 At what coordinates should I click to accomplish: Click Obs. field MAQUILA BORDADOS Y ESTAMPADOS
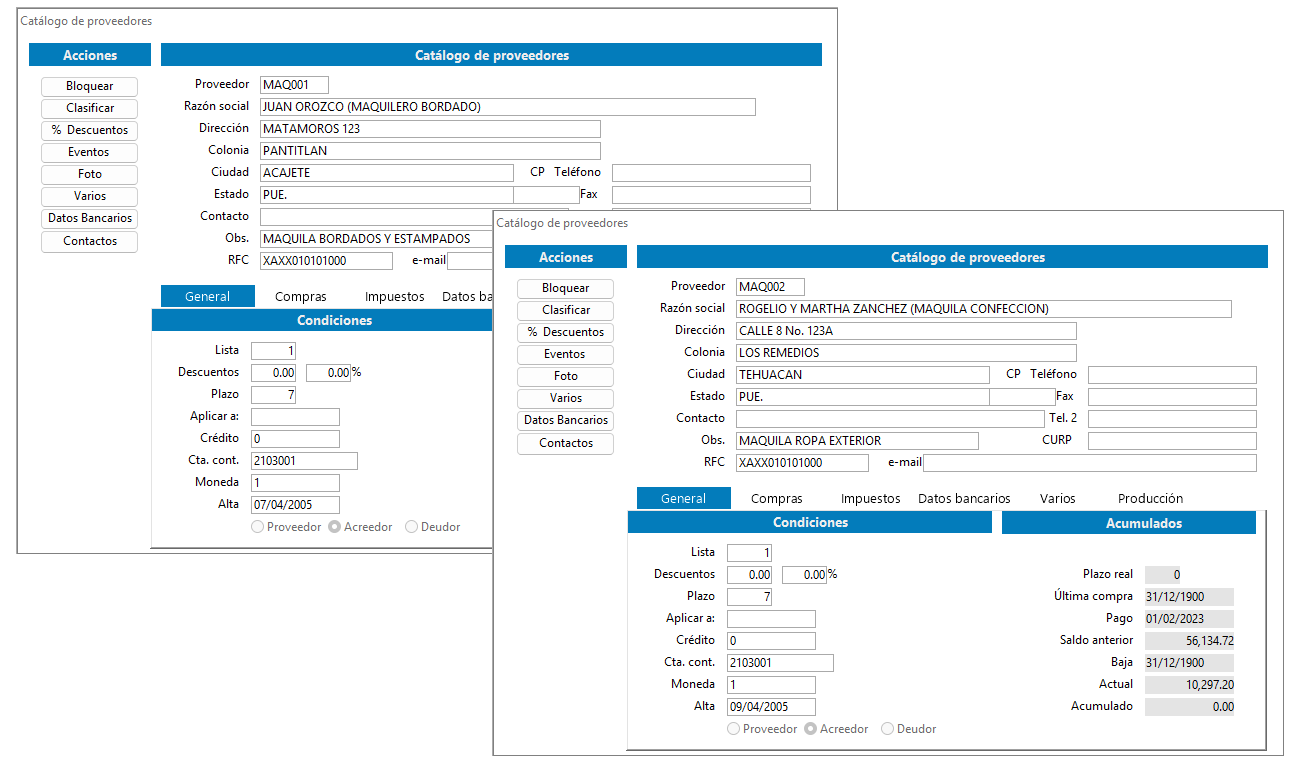click(x=376, y=239)
